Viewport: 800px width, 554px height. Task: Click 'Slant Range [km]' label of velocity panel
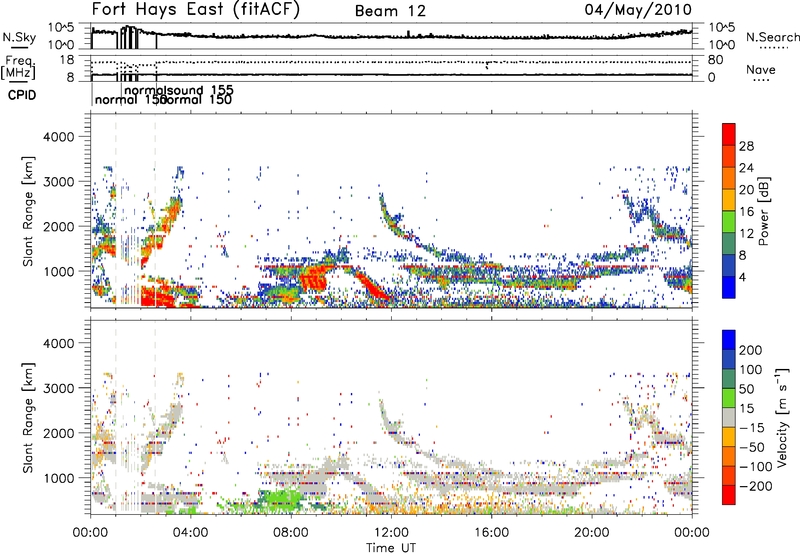[x=28, y=417]
